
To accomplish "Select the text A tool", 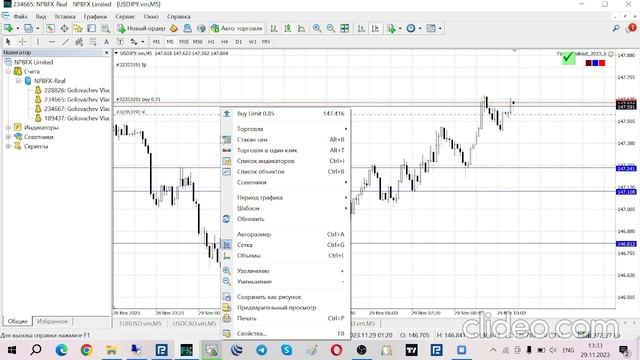I will (106, 42).
